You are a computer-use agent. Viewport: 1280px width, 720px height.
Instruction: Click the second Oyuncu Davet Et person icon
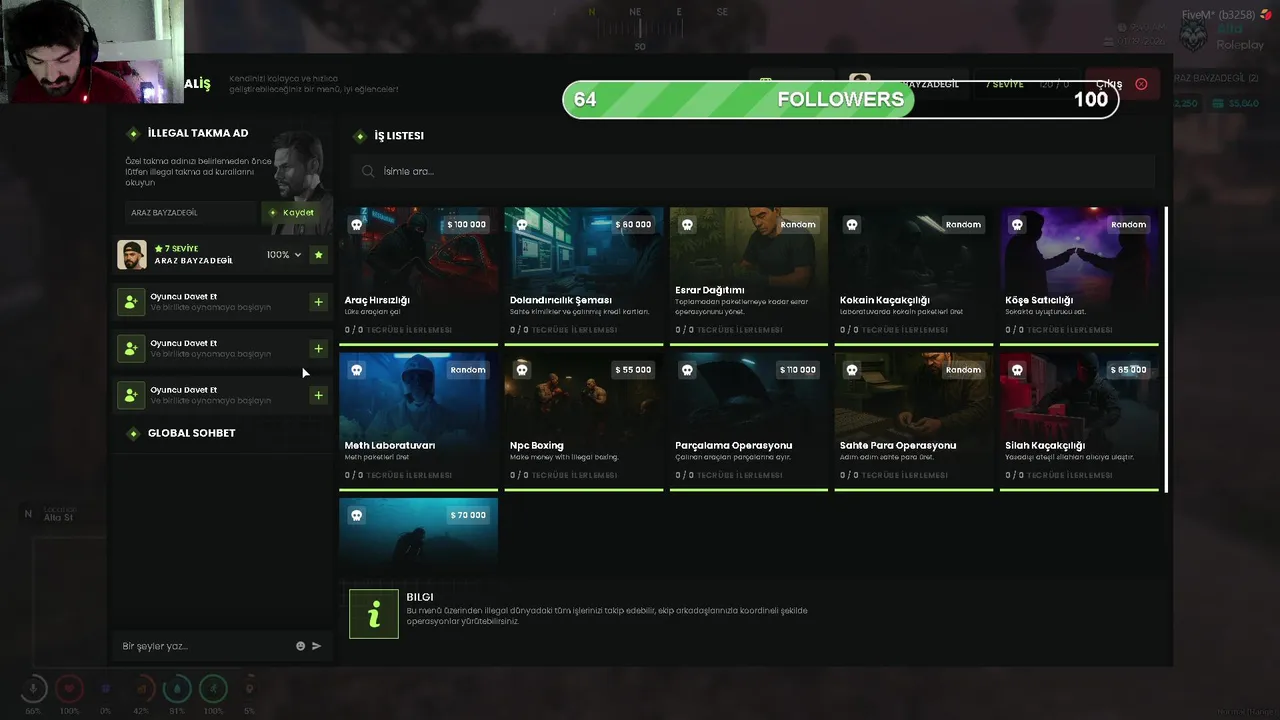(x=131, y=349)
